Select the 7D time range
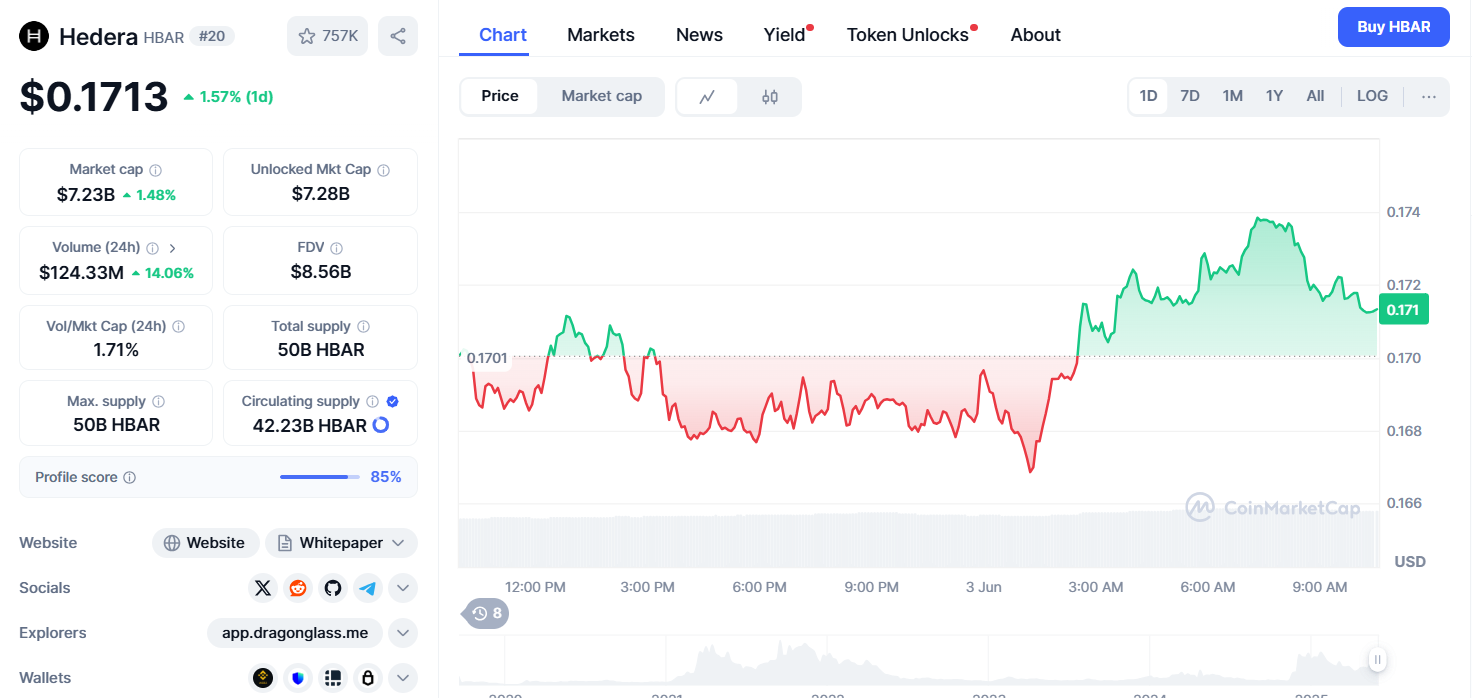1472x698 pixels. [x=1189, y=96]
